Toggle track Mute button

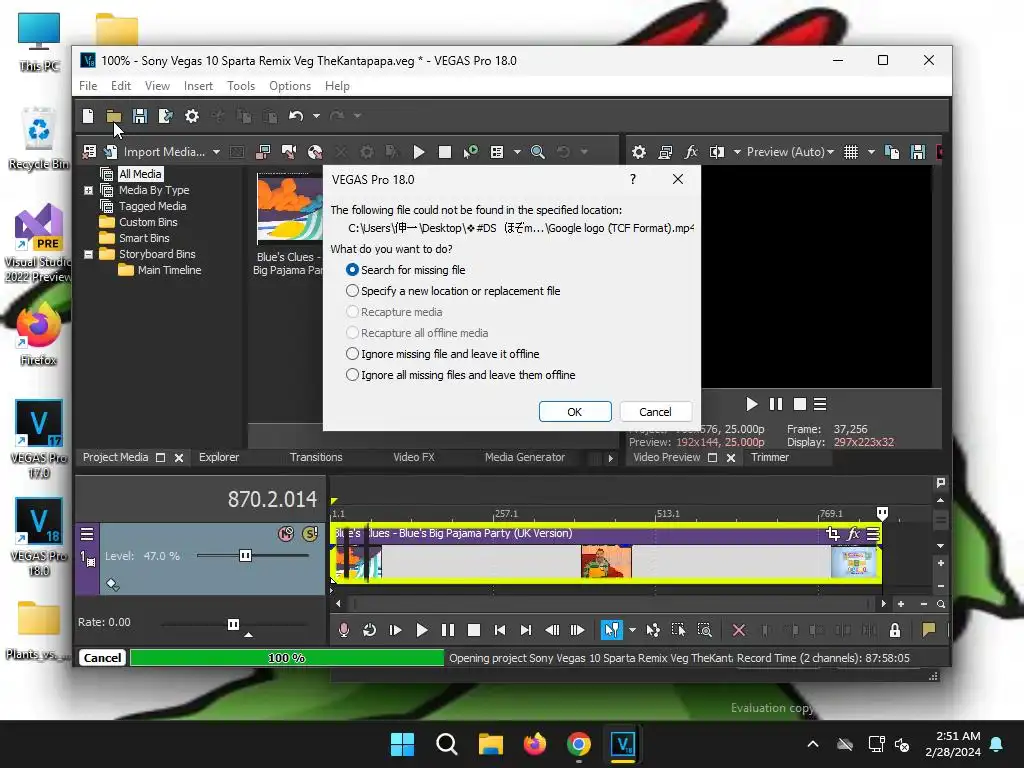(285, 534)
